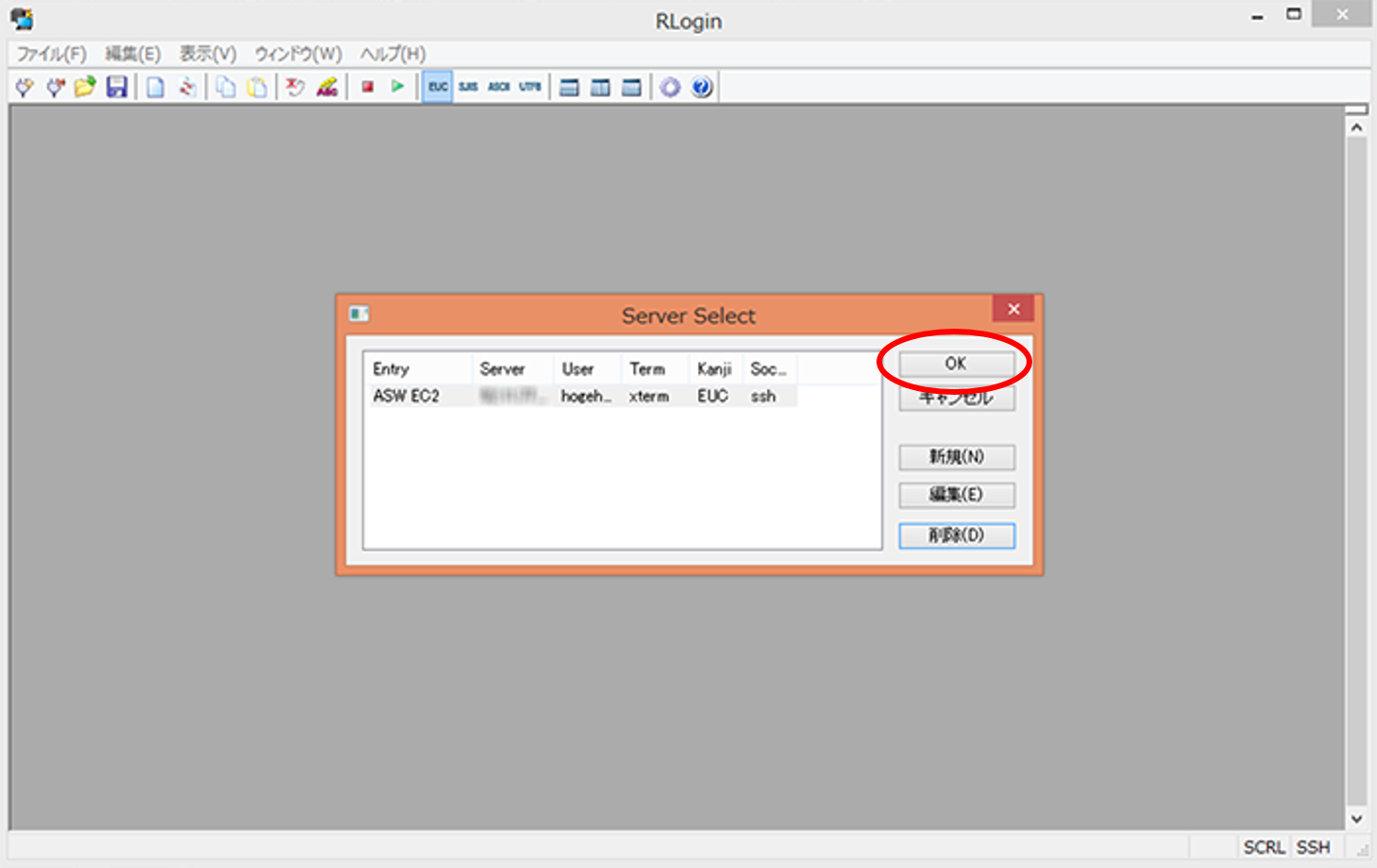This screenshot has height=868, width=1377.
Task: Click the SSH status bar indicator
Action: (x=1313, y=847)
